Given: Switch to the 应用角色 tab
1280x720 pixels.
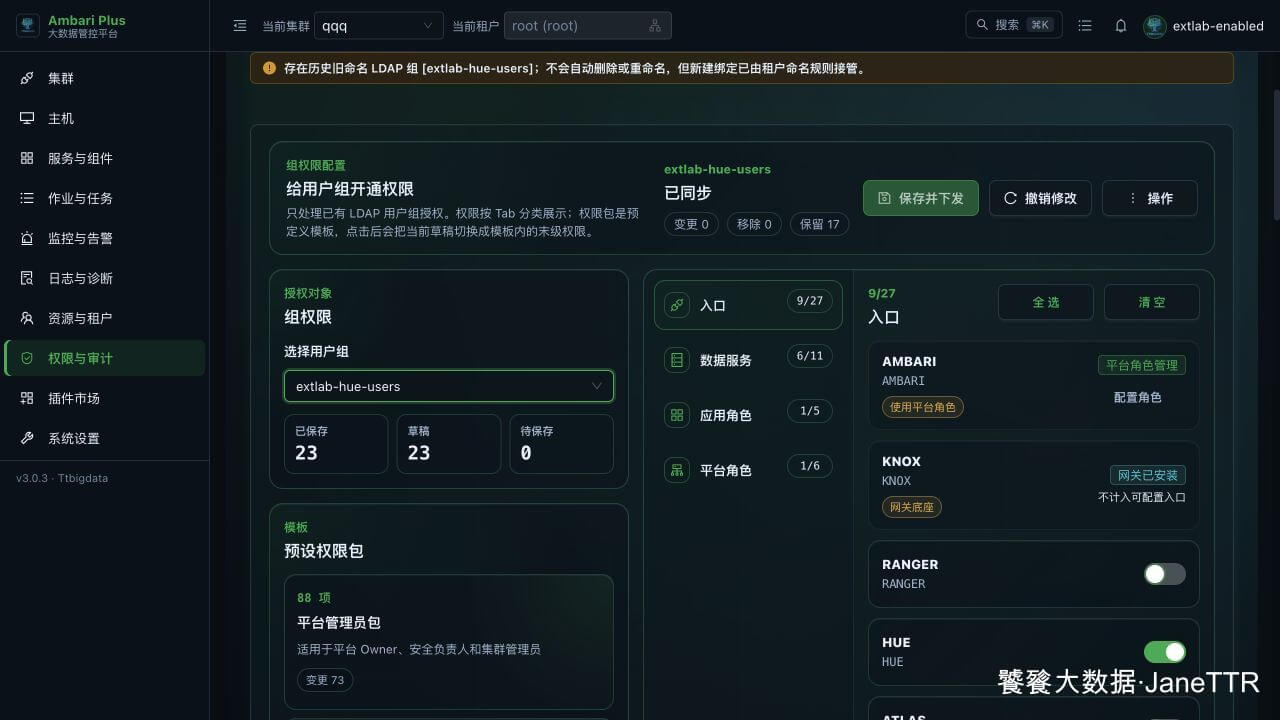Looking at the screenshot, I should 748,415.
